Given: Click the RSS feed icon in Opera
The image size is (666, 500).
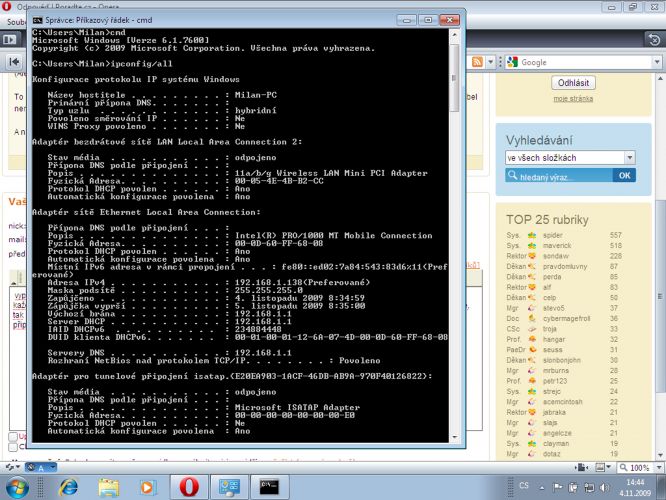Looking at the screenshot, I should click(477, 62).
